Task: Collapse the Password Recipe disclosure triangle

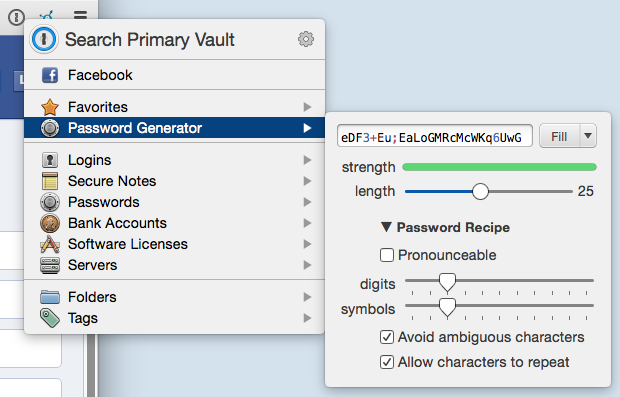Action: 386,227
